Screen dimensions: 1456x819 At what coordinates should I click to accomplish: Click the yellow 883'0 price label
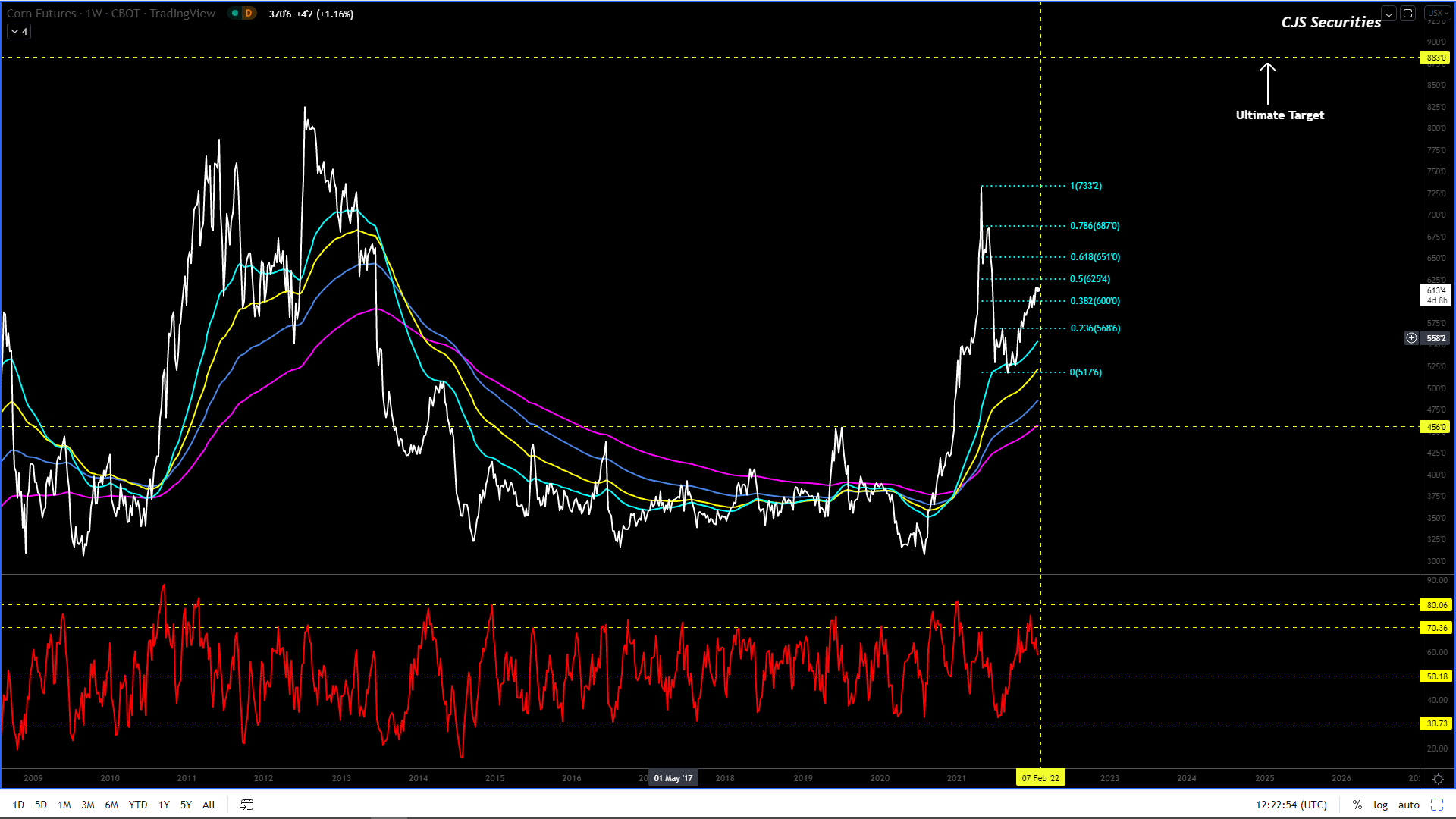tap(1435, 58)
